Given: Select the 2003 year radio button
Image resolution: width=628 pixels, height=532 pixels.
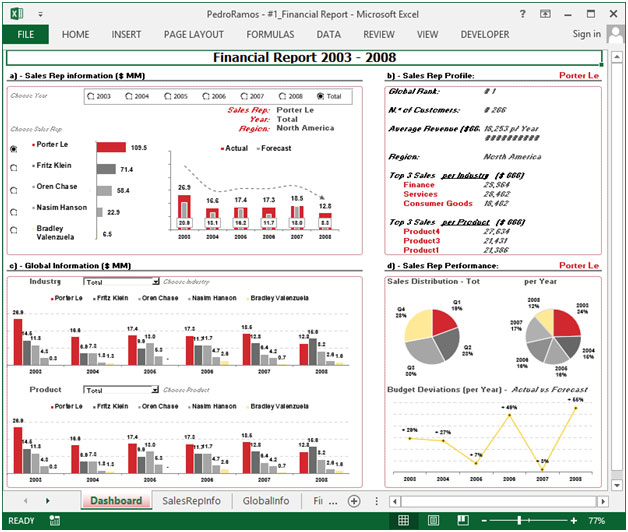Looking at the screenshot, I should tap(91, 96).
